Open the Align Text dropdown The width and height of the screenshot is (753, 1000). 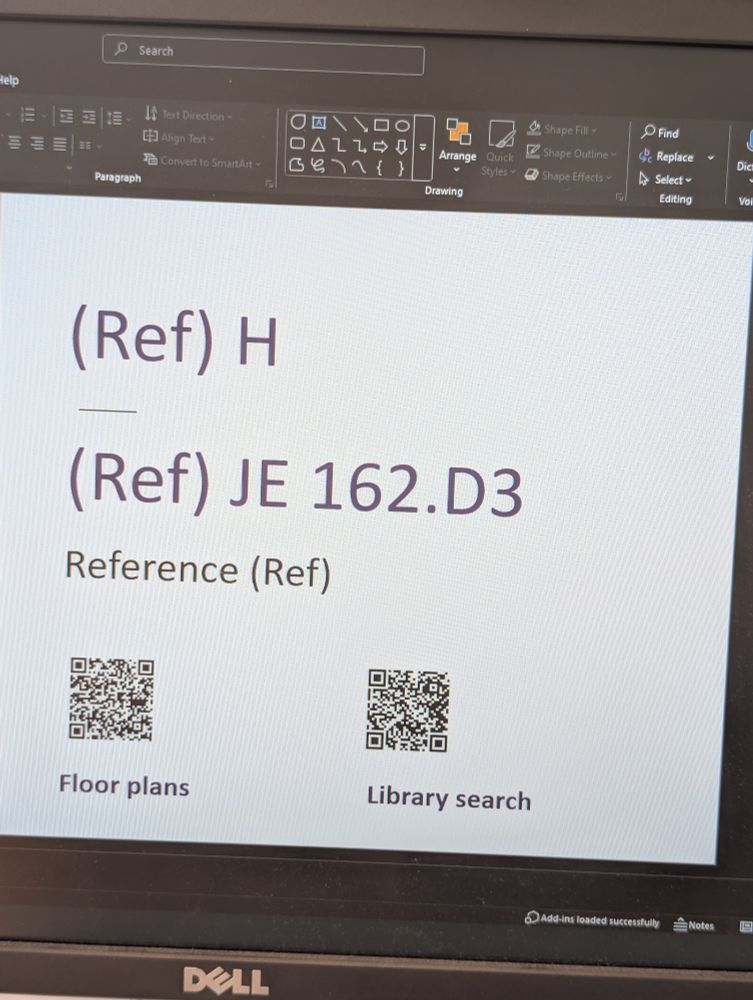tap(179, 138)
